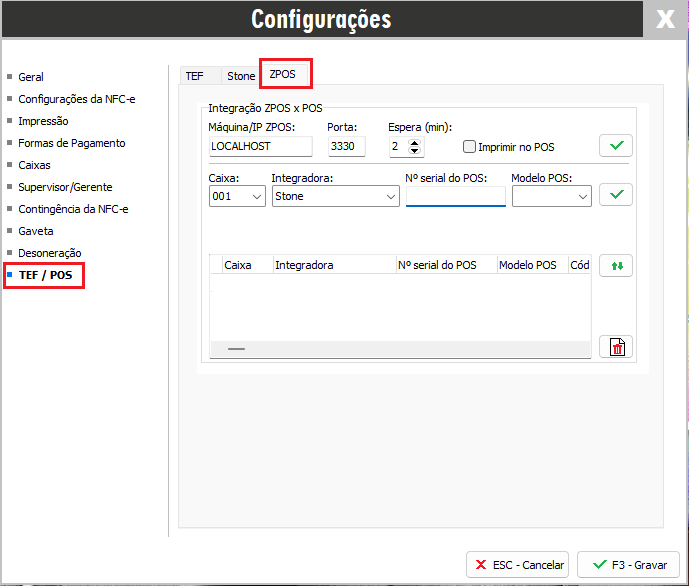This screenshot has height=586, width=689.
Task: Click the green up-down arrows reorder icon
Action: (616, 266)
